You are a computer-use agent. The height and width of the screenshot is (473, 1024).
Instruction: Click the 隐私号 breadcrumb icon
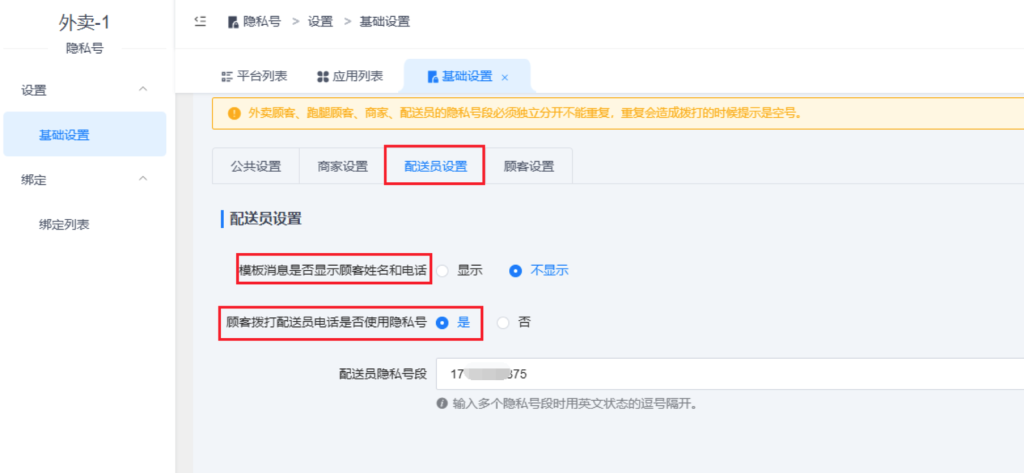tap(234, 21)
